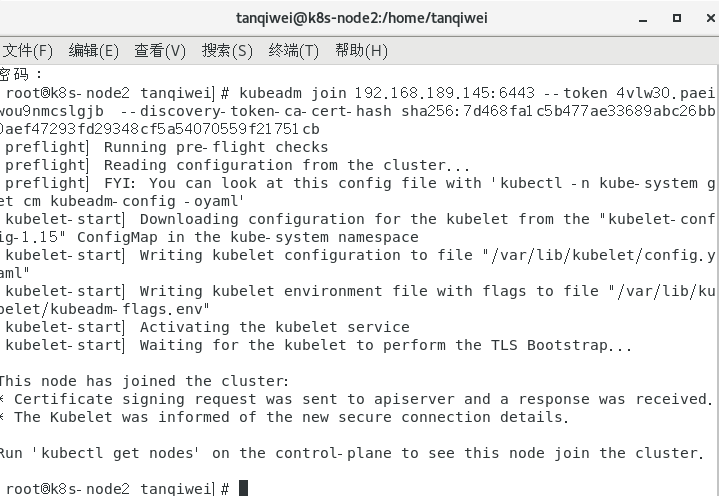Click the cursor block at the last prompt
The width and height of the screenshot is (719, 496).
[243, 488]
